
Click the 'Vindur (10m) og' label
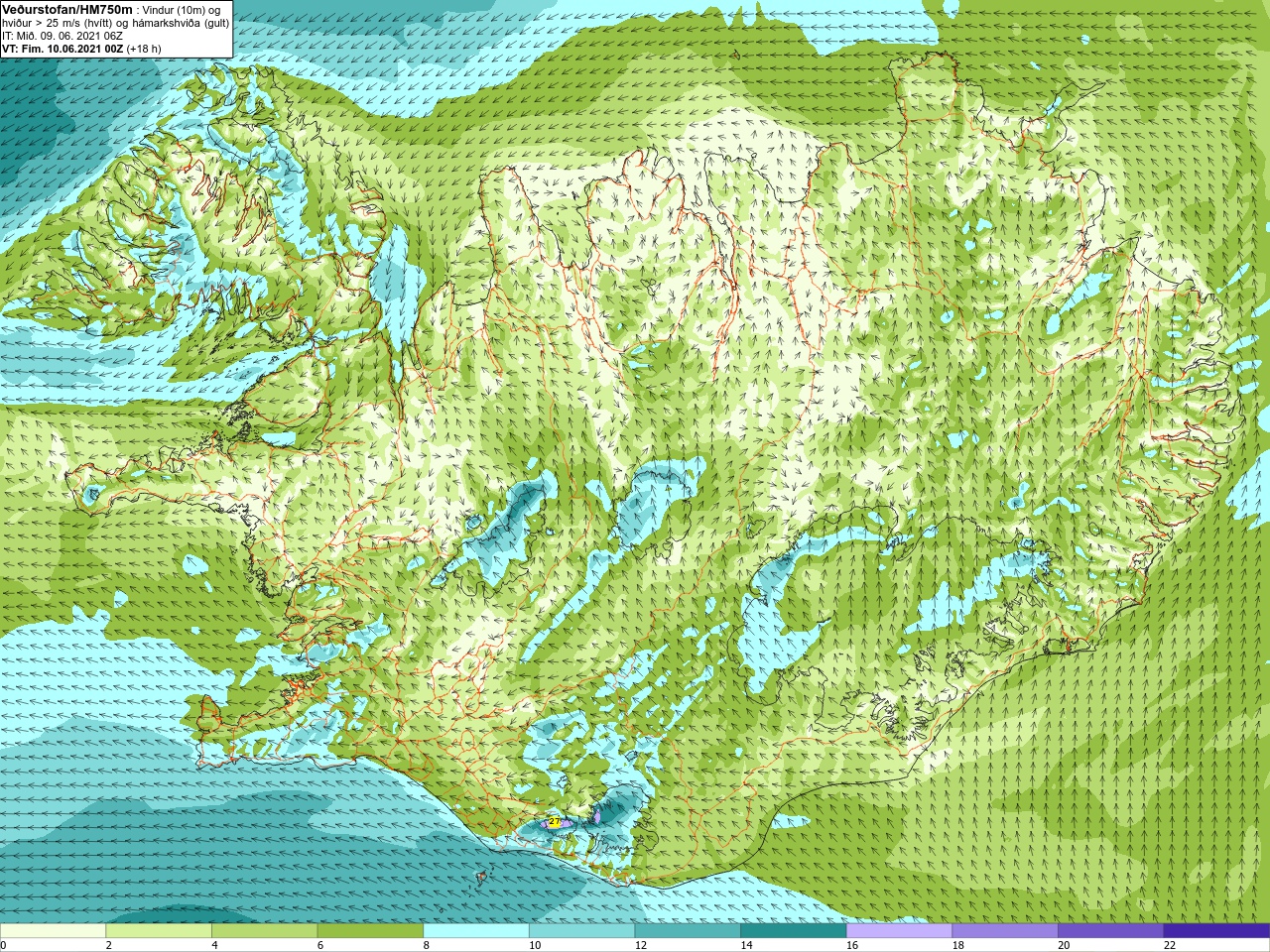pos(182,10)
